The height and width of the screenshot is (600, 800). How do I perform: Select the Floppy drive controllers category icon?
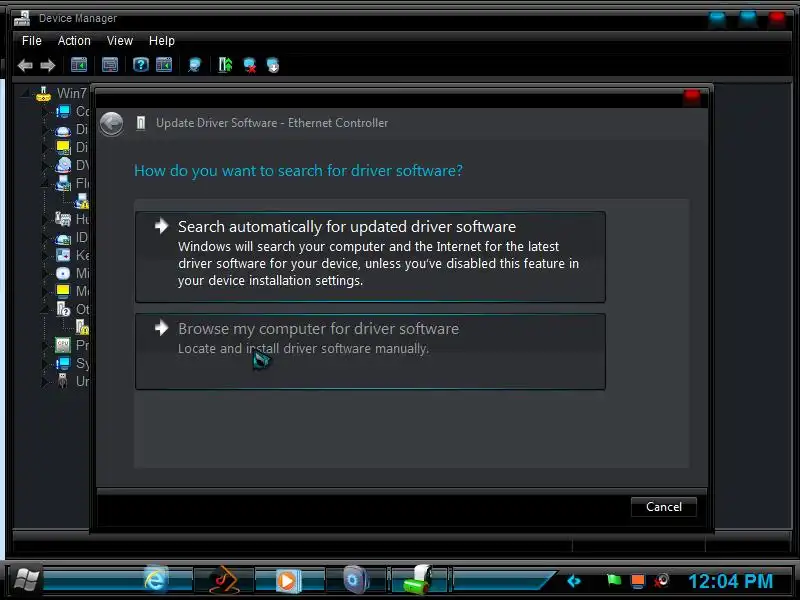pos(63,183)
